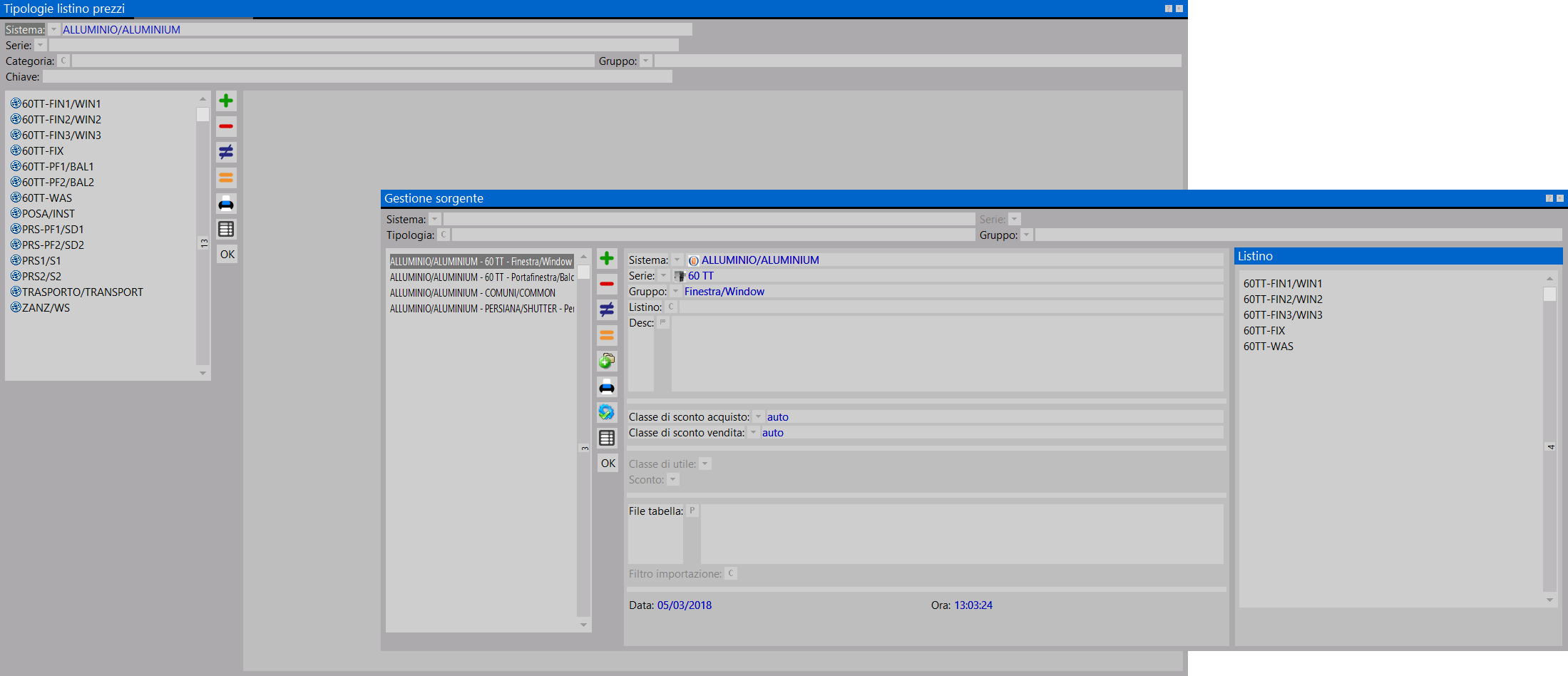Click Categoria lookup button
Screen dimensions: 1568x676
63,61
